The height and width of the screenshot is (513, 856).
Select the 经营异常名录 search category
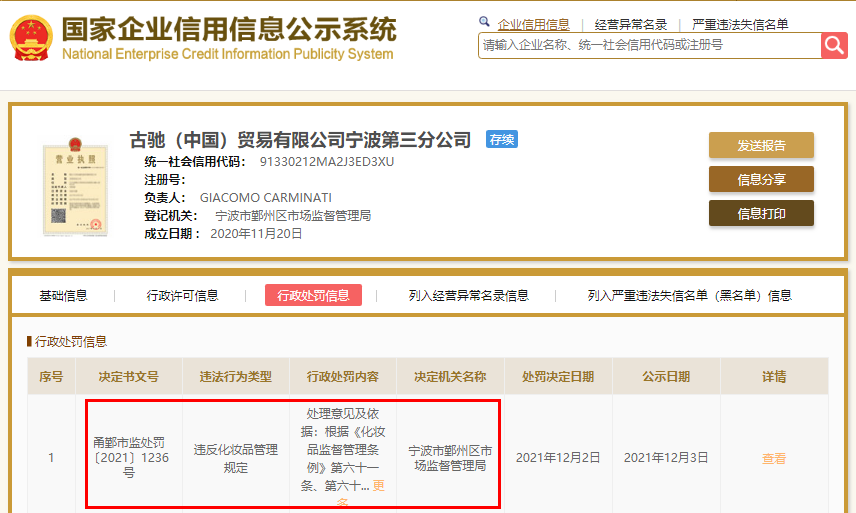tap(630, 24)
